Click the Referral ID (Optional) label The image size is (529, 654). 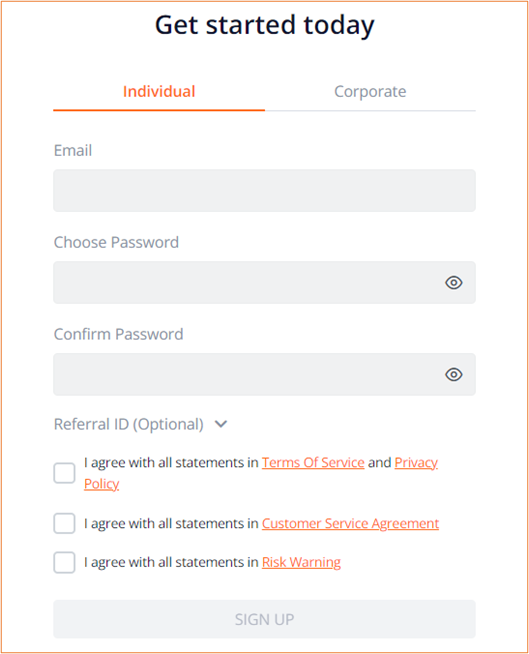click(x=128, y=424)
